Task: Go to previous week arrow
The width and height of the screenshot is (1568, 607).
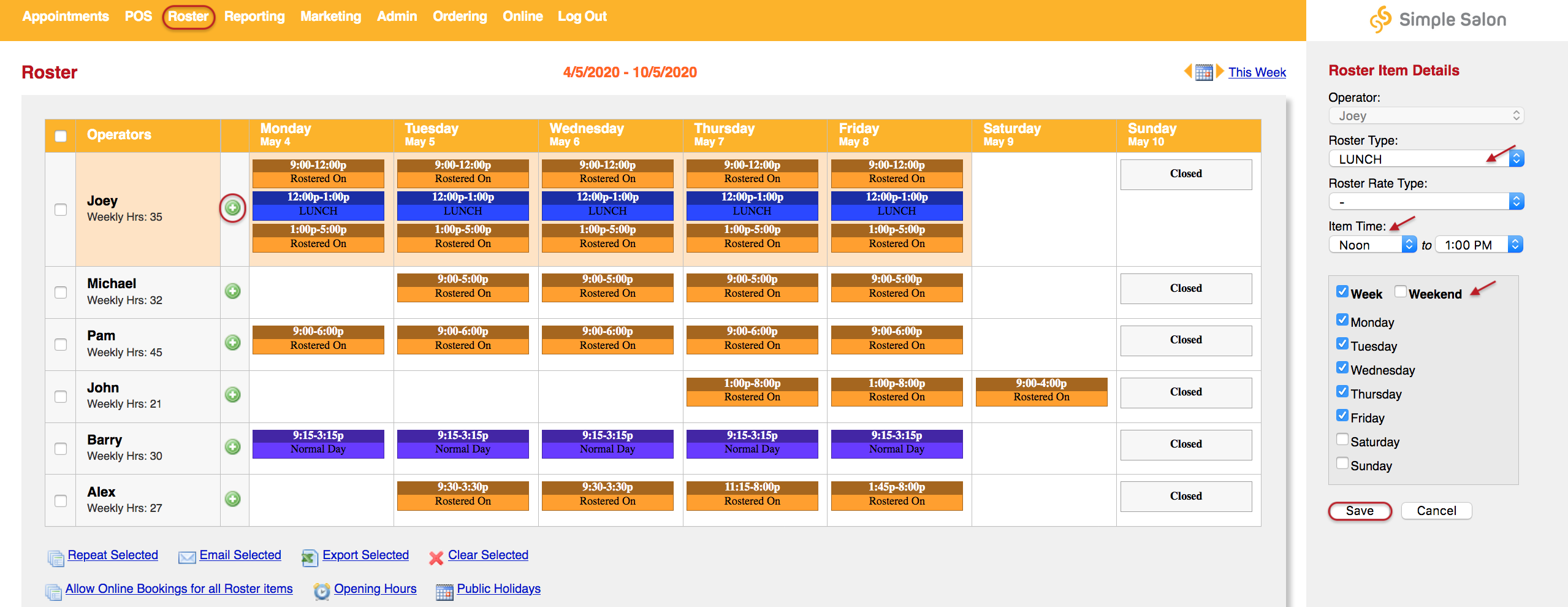Action: 1188,71
